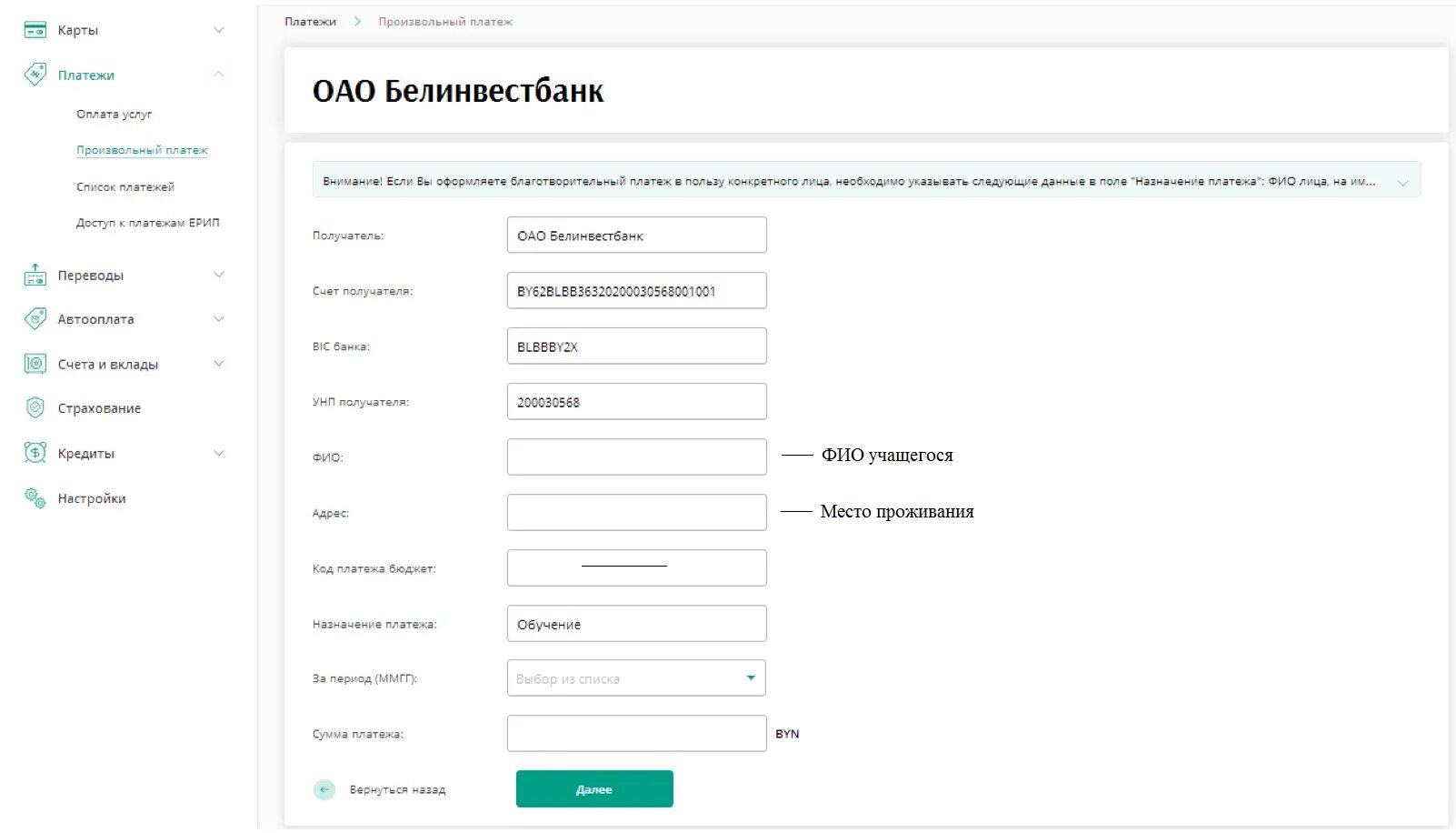The width and height of the screenshot is (1456, 833).
Task: Click the Счета и вклады label
Action: (x=108, y=365)
